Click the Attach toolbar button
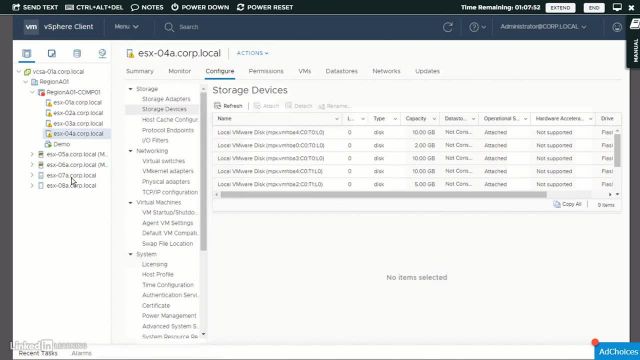 (x=266, y=106)
